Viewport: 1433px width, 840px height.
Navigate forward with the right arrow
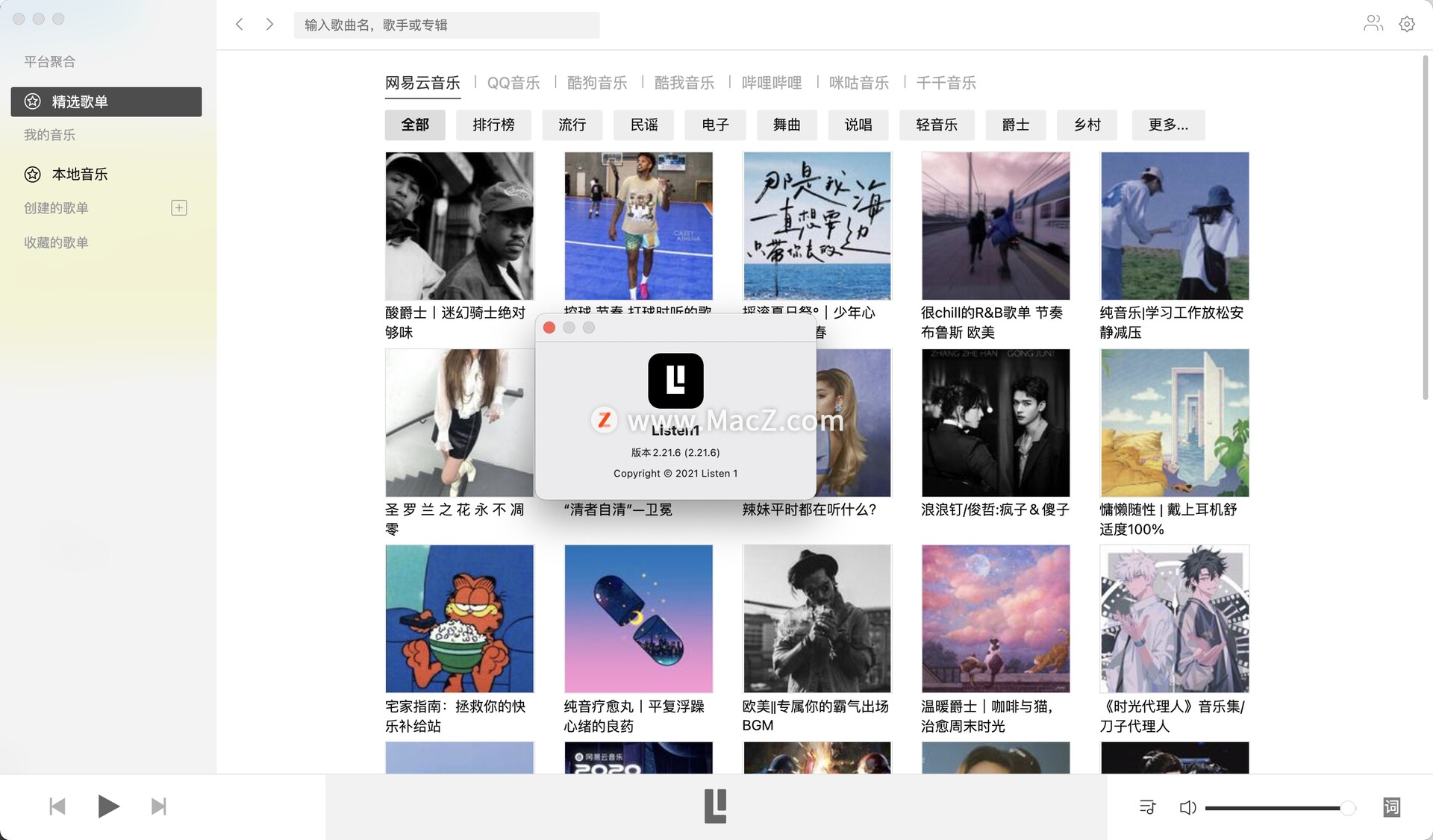click(269, 24)
